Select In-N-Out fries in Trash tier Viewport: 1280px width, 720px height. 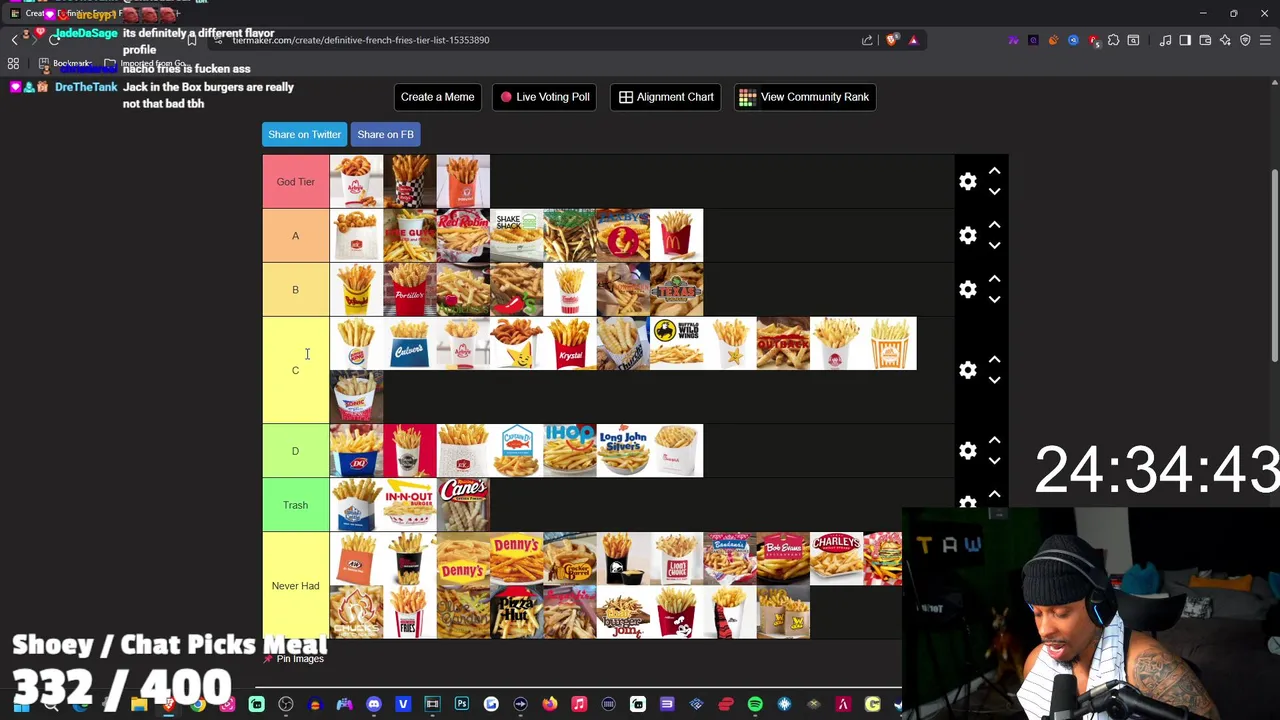(410, 505)
